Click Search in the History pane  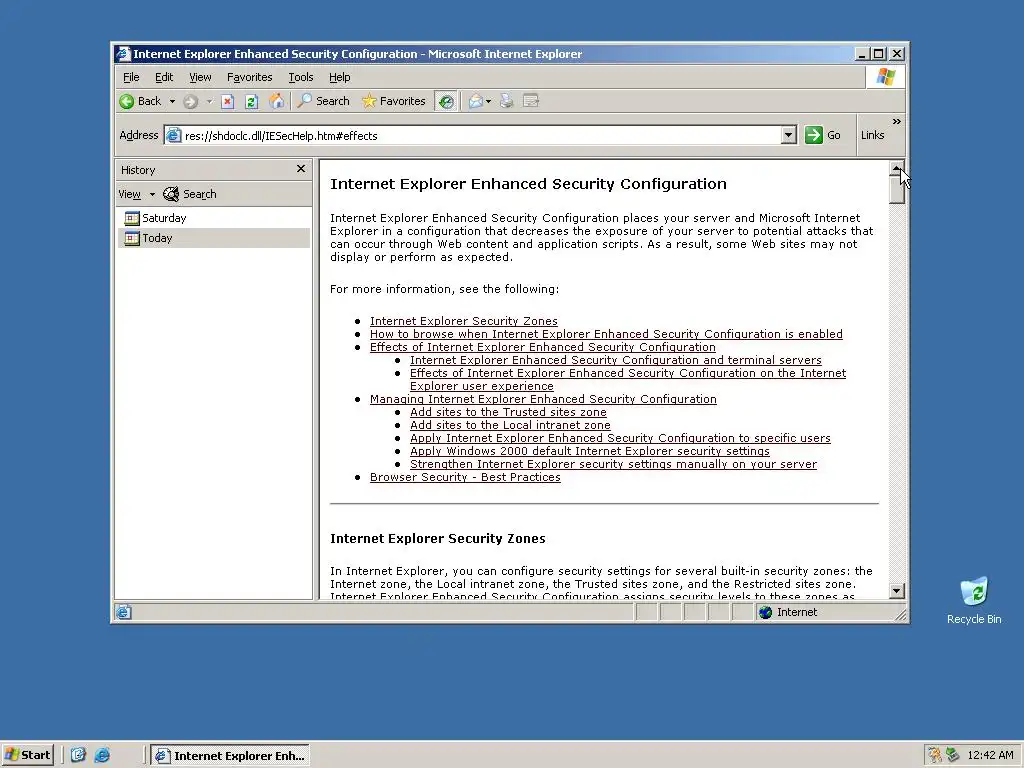click(x=190, y=194)
